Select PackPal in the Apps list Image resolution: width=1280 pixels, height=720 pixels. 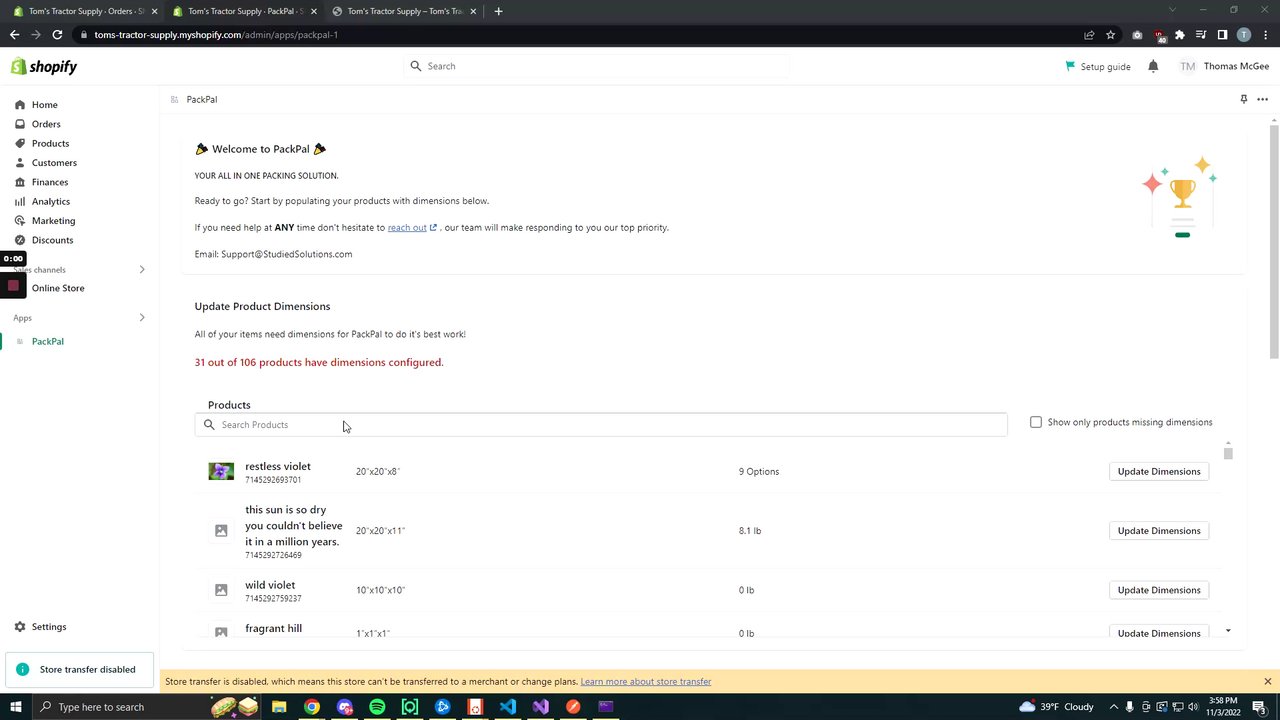(x=47, y=342)
